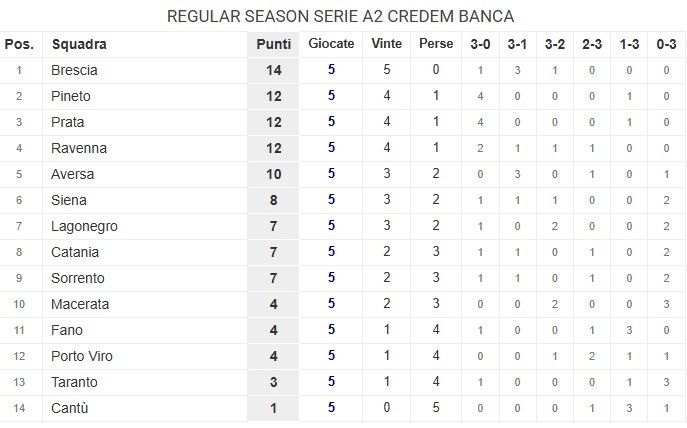Sort by the Giocate column header
The height and width of the screenshot is (428, 687).
click(331, 44)
